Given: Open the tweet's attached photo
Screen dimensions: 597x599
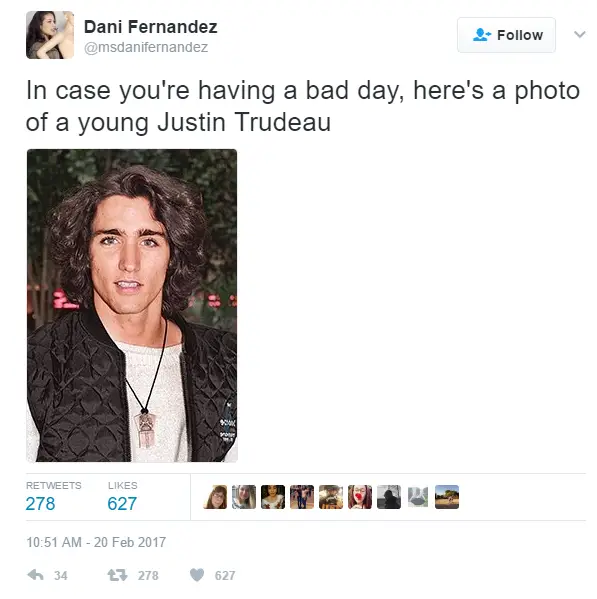Looking at the screenshot, I should pos(132,305).
